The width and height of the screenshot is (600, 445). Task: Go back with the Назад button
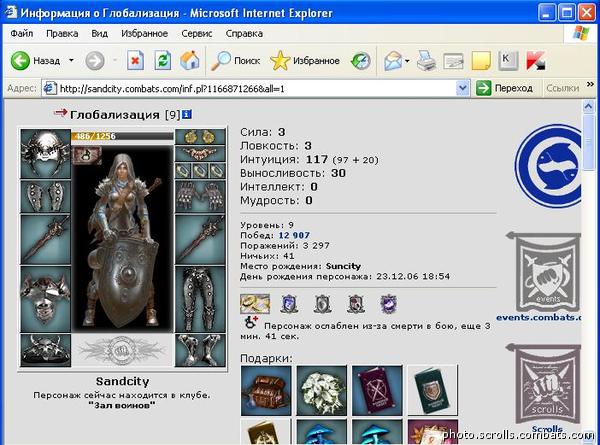pos(35,60)
